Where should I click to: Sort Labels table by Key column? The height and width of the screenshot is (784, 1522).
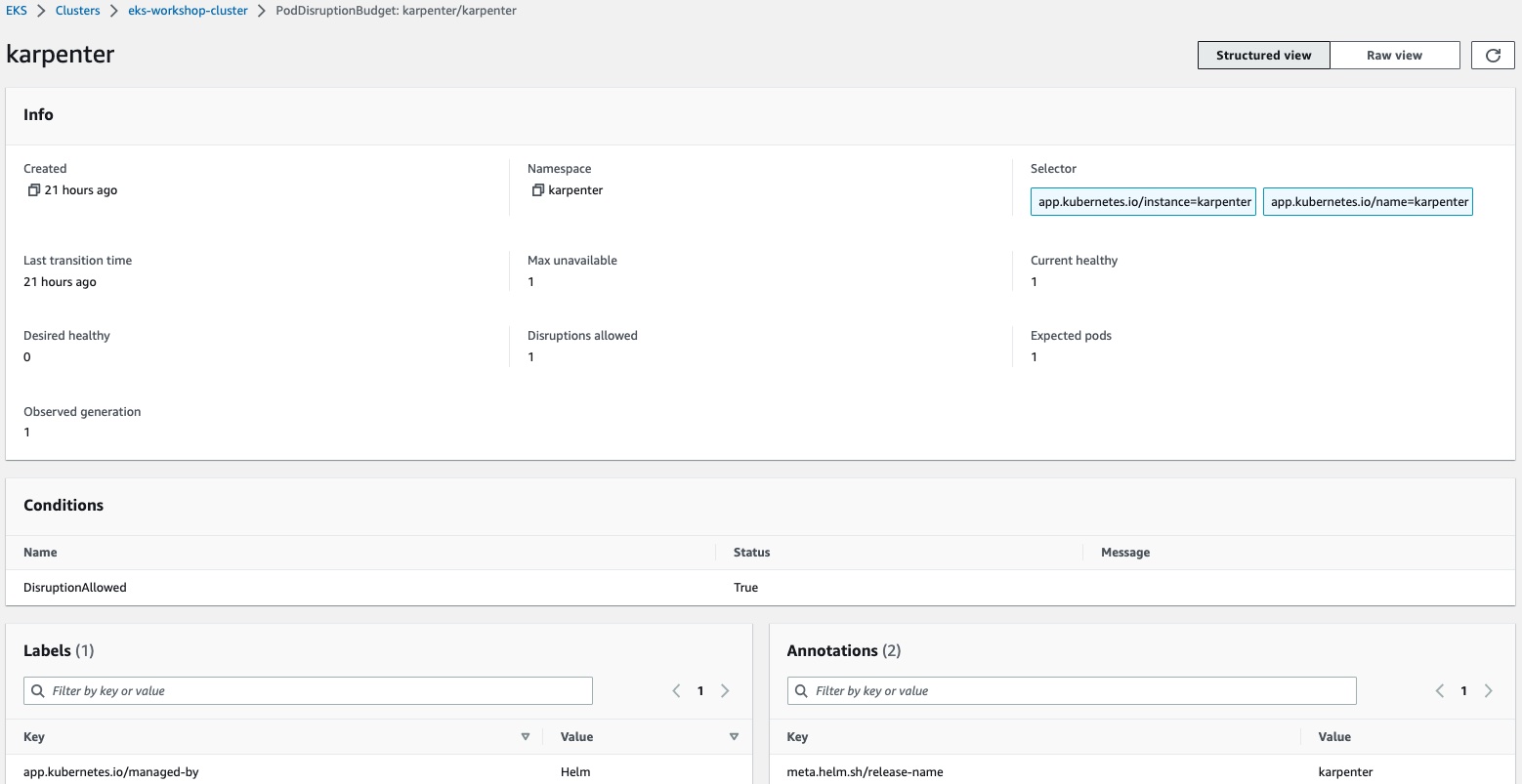tap(526, 737)
